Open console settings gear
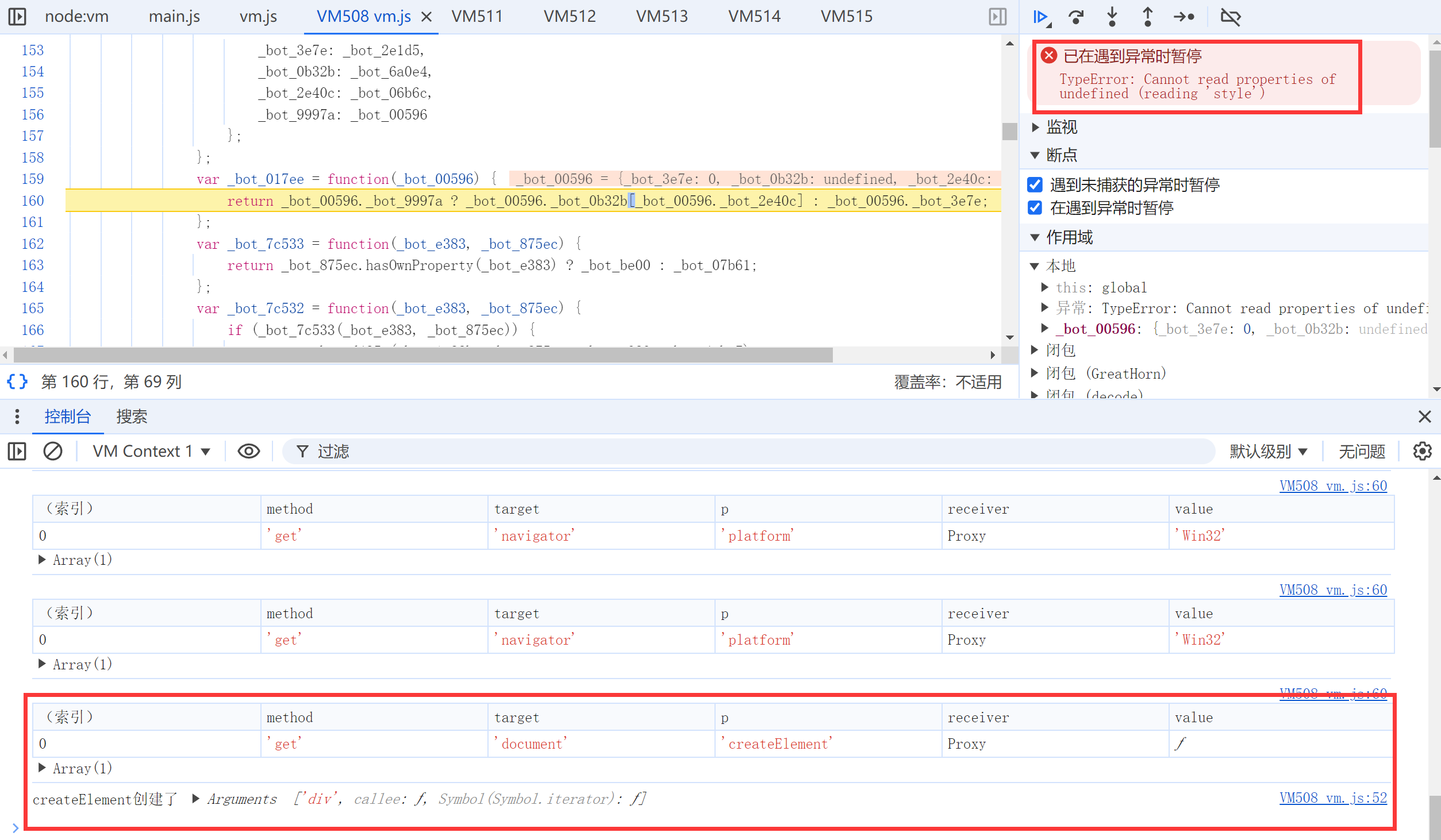 1422,451
